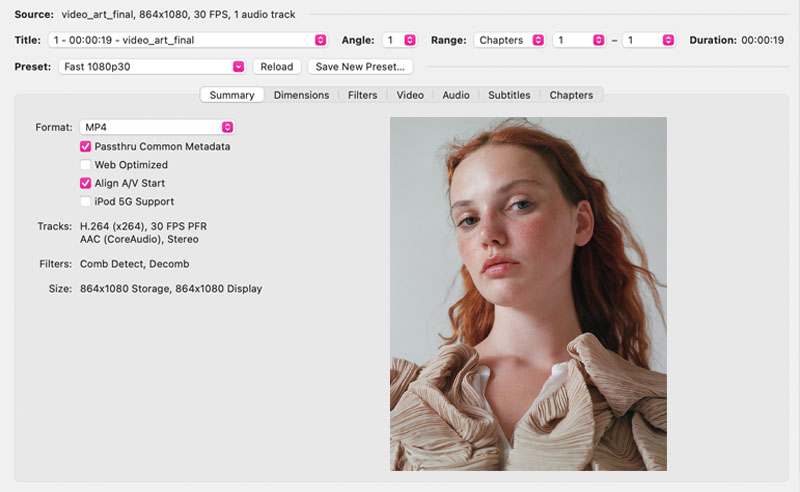Disable Passthru Common Metadata checkbox
Screen dimensions: 800x492
(x=86, y=146)
